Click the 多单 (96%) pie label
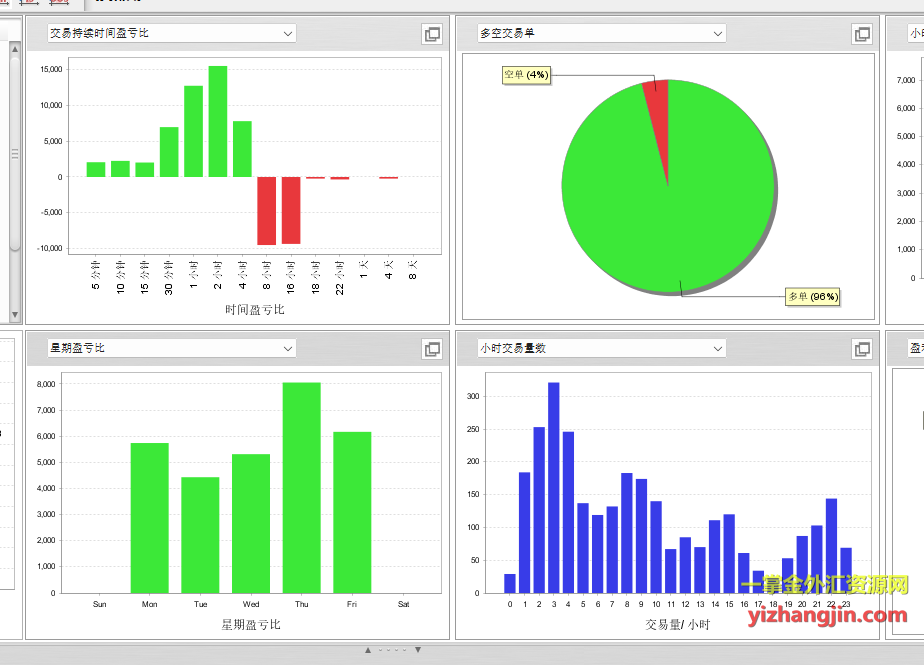 tap(813, 297)
